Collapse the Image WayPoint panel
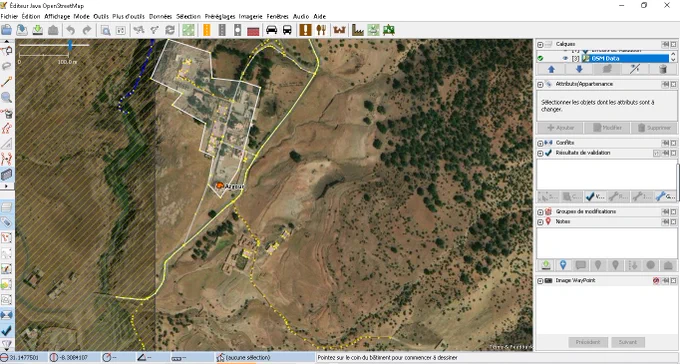Viewport: 680px width, 364px height. pos(540,281)
